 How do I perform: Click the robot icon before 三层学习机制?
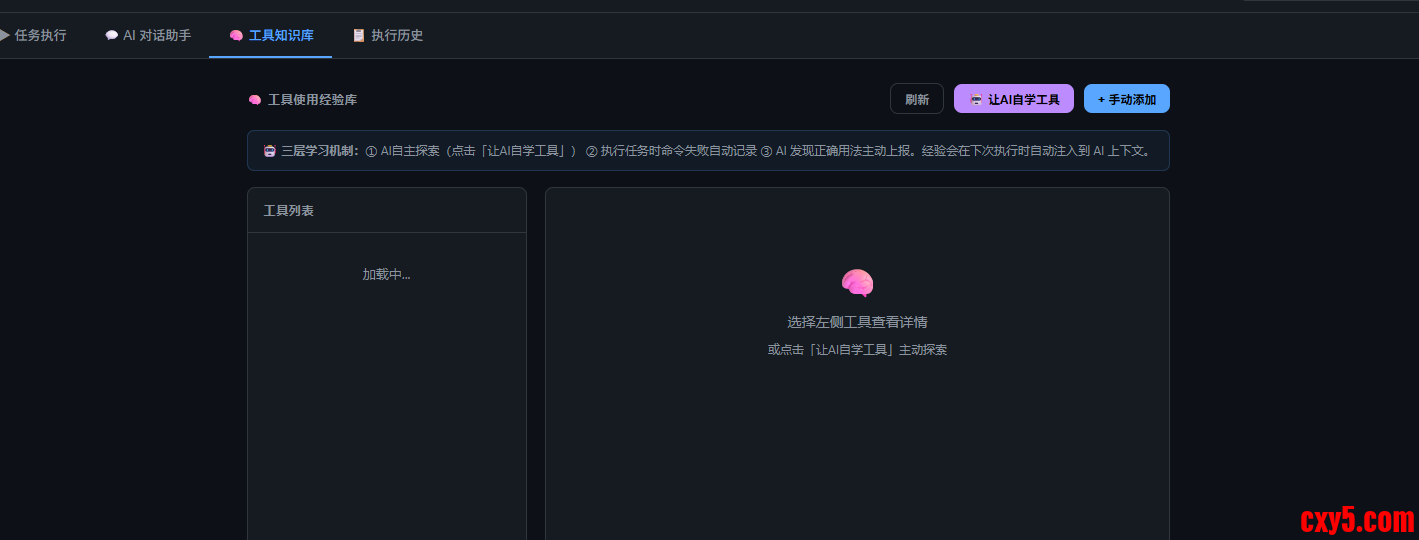269,151
